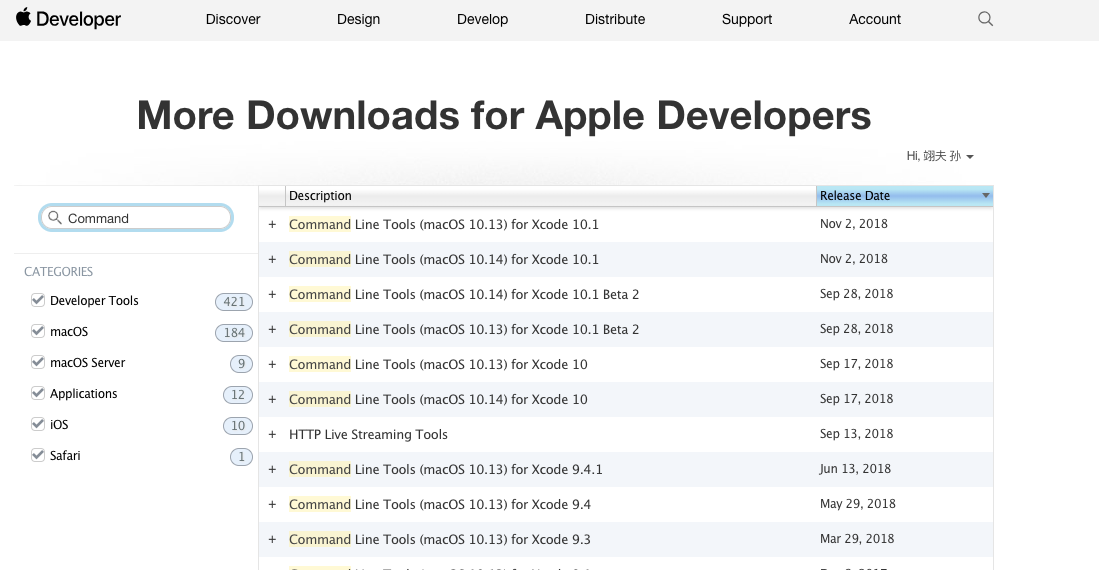Uncheck the Developer Tools category checkbox
The height and width of the screenshot is (570, 1099).
[x=38, y=300]
